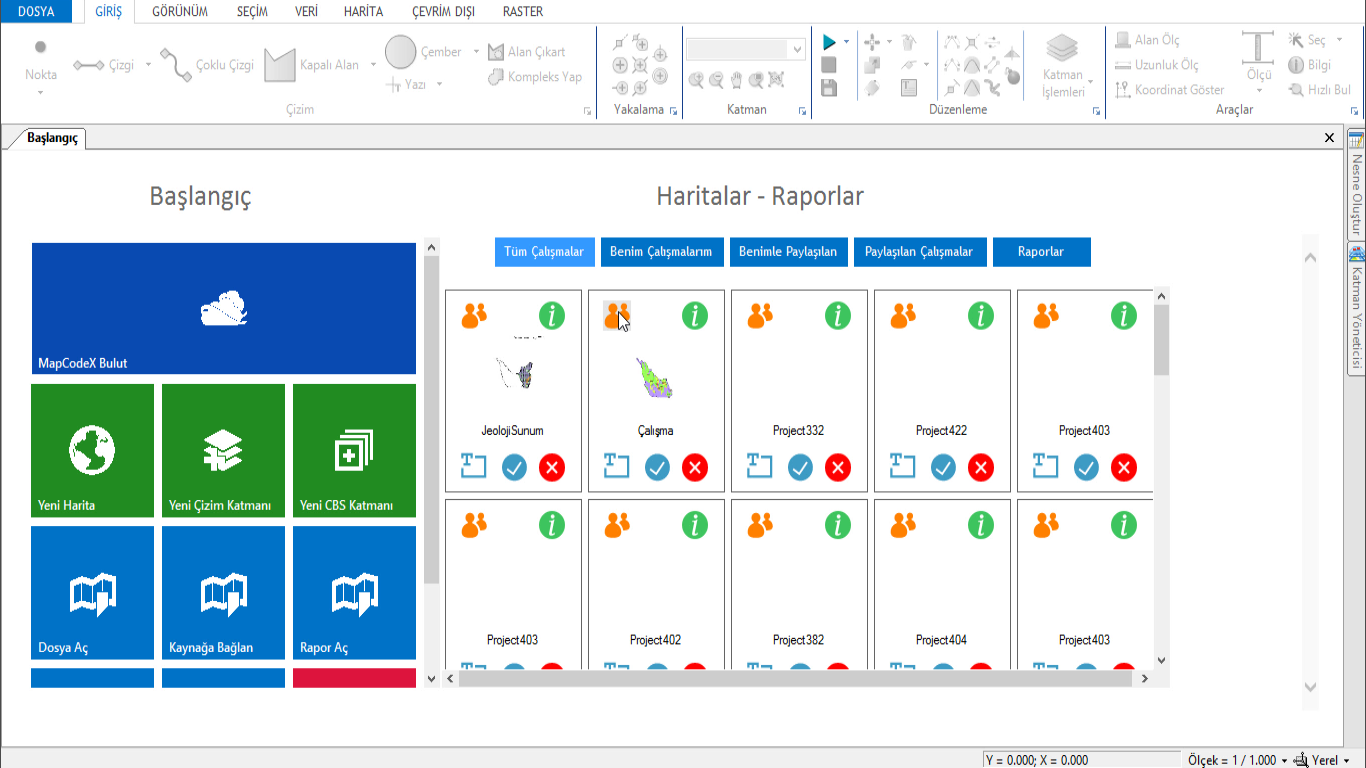
Task: Open the DOSYA menu
Action: pos(36,12)
